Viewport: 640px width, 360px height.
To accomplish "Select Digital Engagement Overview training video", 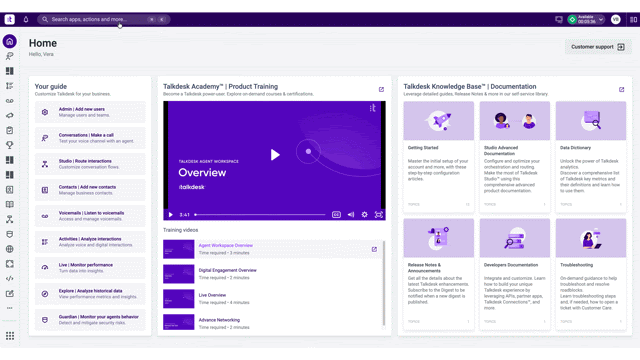I will [272, 274].
